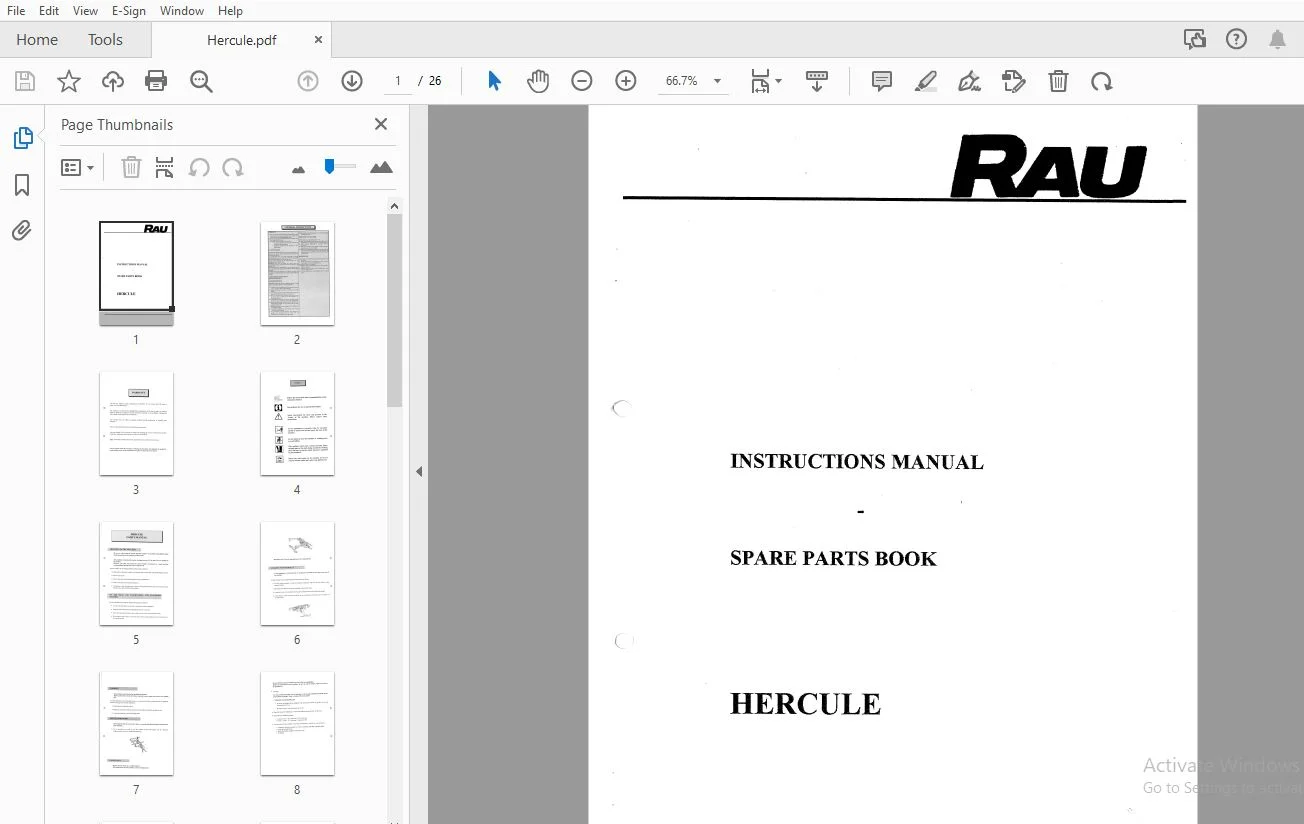Collapse the left navigation pane arrow
Screen dimensions: 1304x824
point(419,471)
